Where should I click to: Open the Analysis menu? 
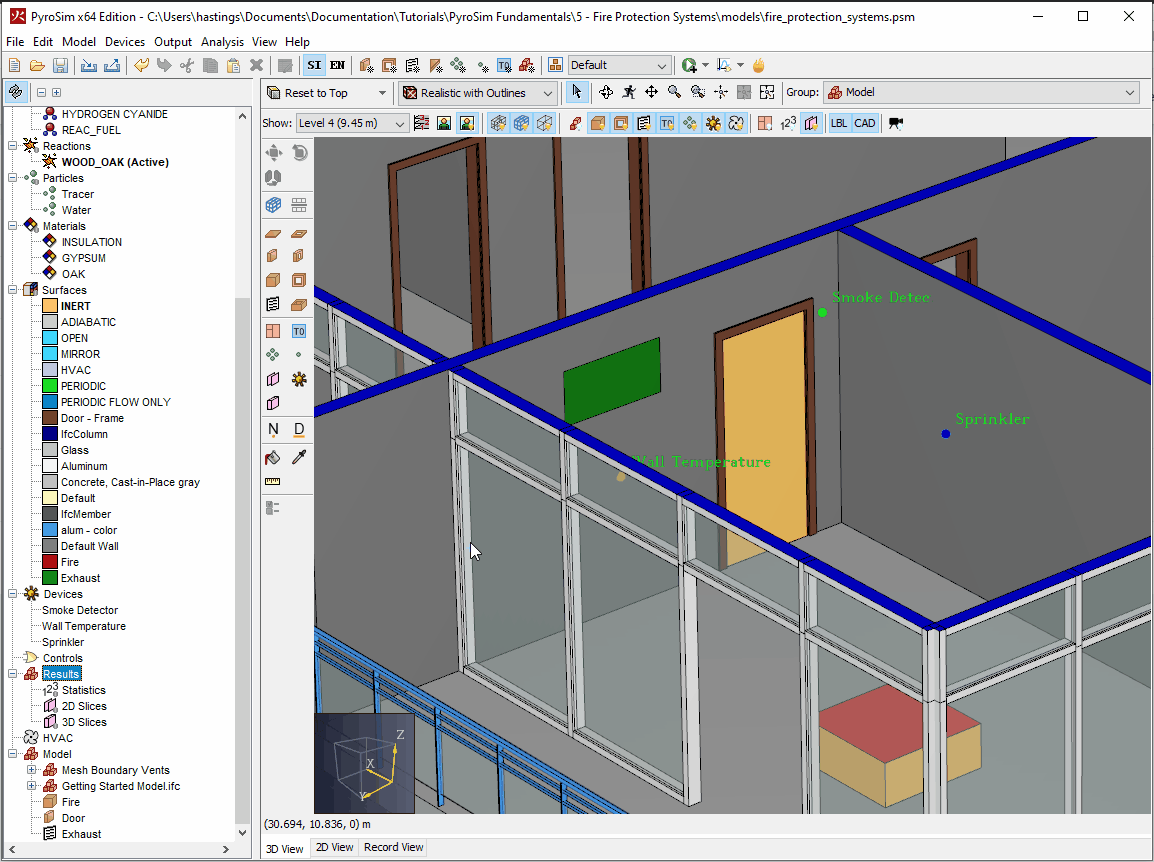click(x=222, y=42)
